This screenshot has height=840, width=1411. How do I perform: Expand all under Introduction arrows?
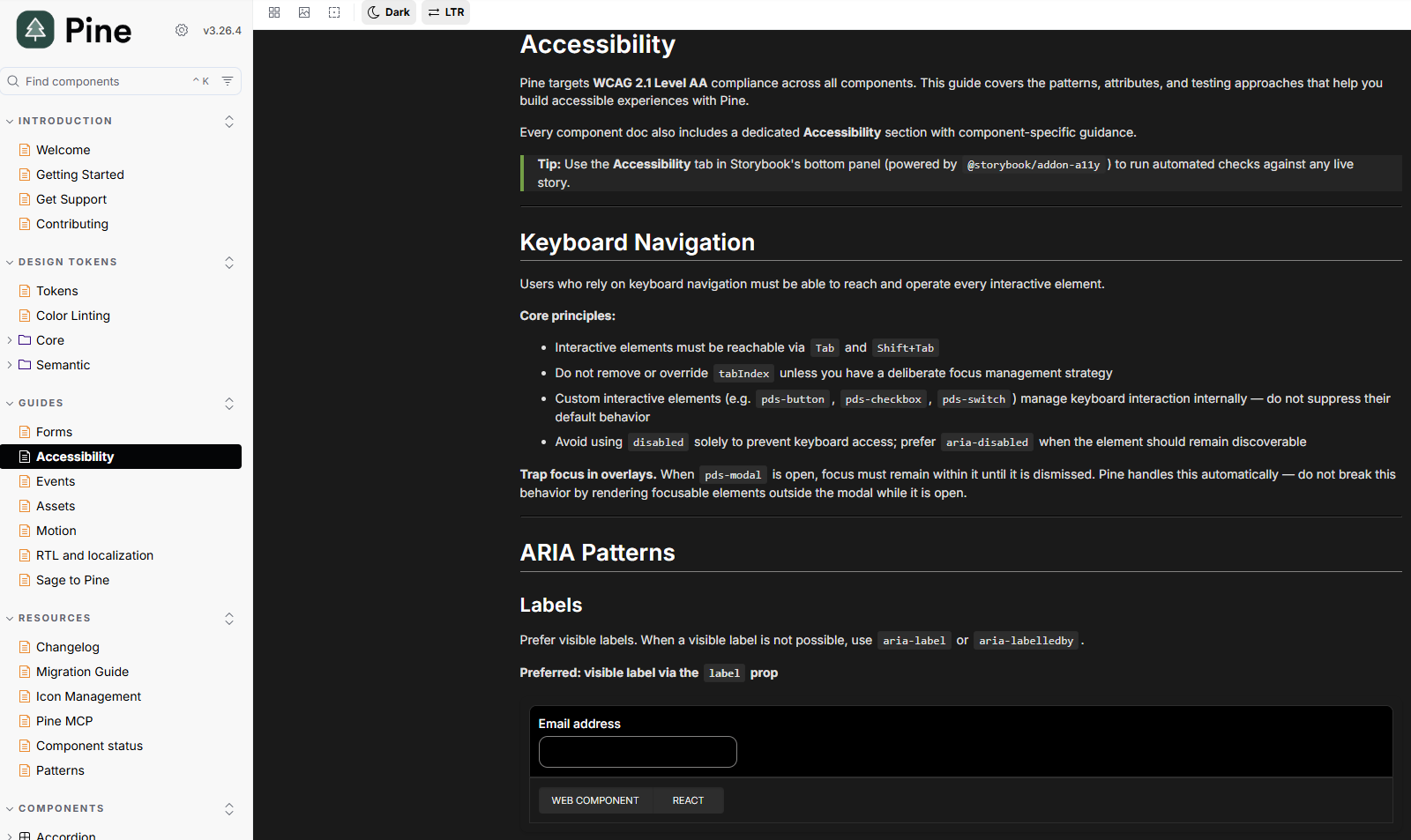pyautogui.click(x=229, y=122)
